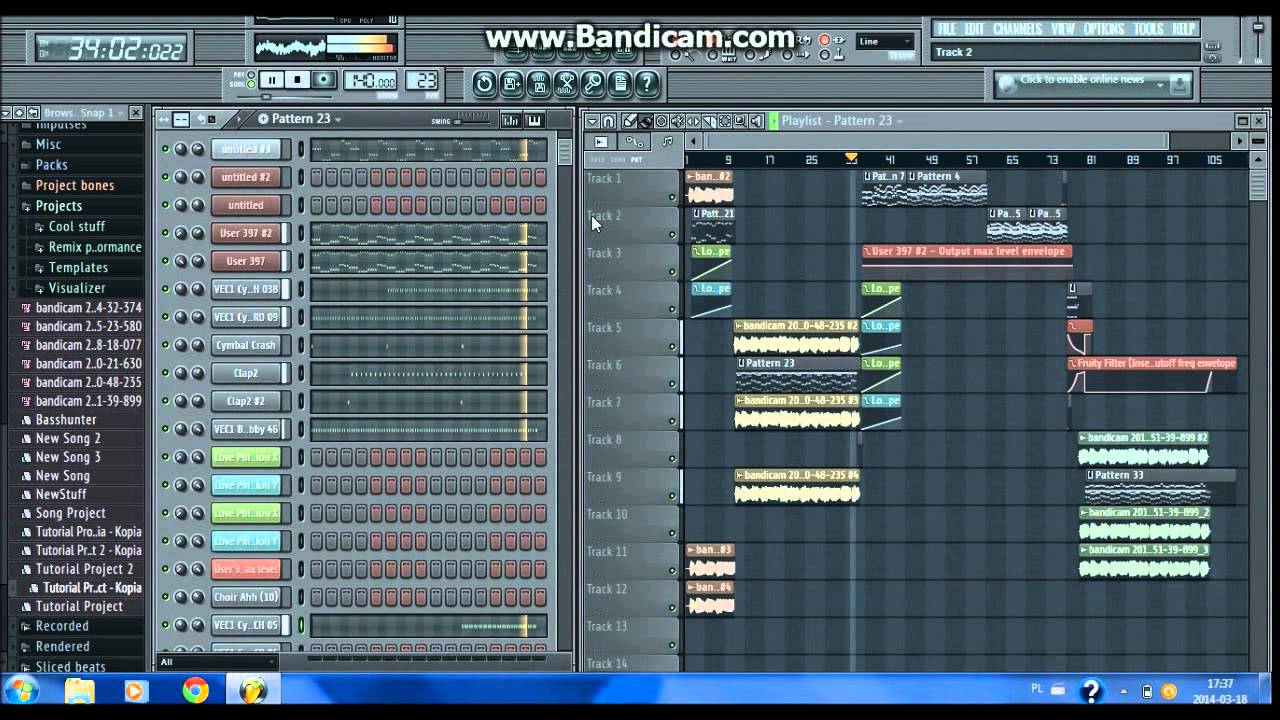The height and width of the screenshot is (720, 1280).
Task: Click the record button in transport
Action: coord(324,81)
